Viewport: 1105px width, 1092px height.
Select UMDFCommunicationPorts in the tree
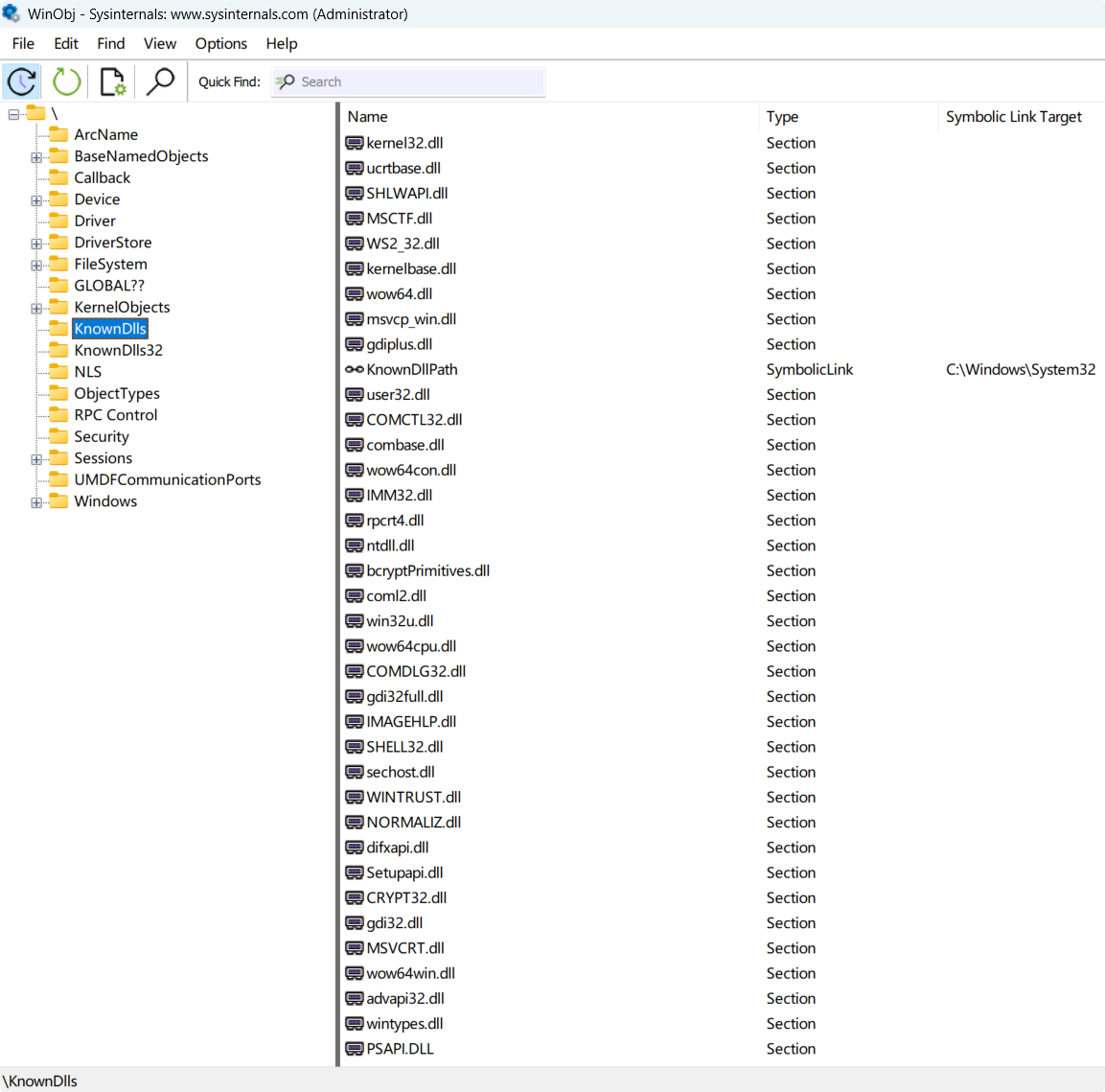[x=168, y=479]
